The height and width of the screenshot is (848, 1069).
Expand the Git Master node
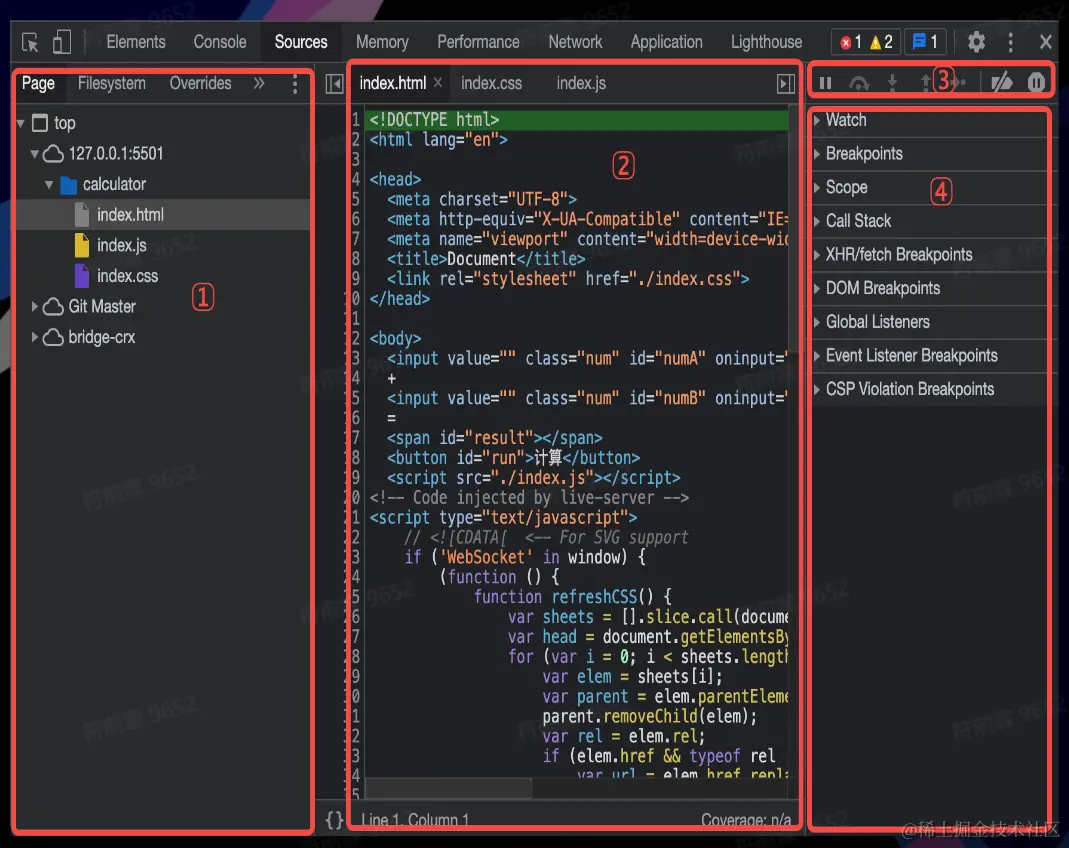(x=34, y=307)
